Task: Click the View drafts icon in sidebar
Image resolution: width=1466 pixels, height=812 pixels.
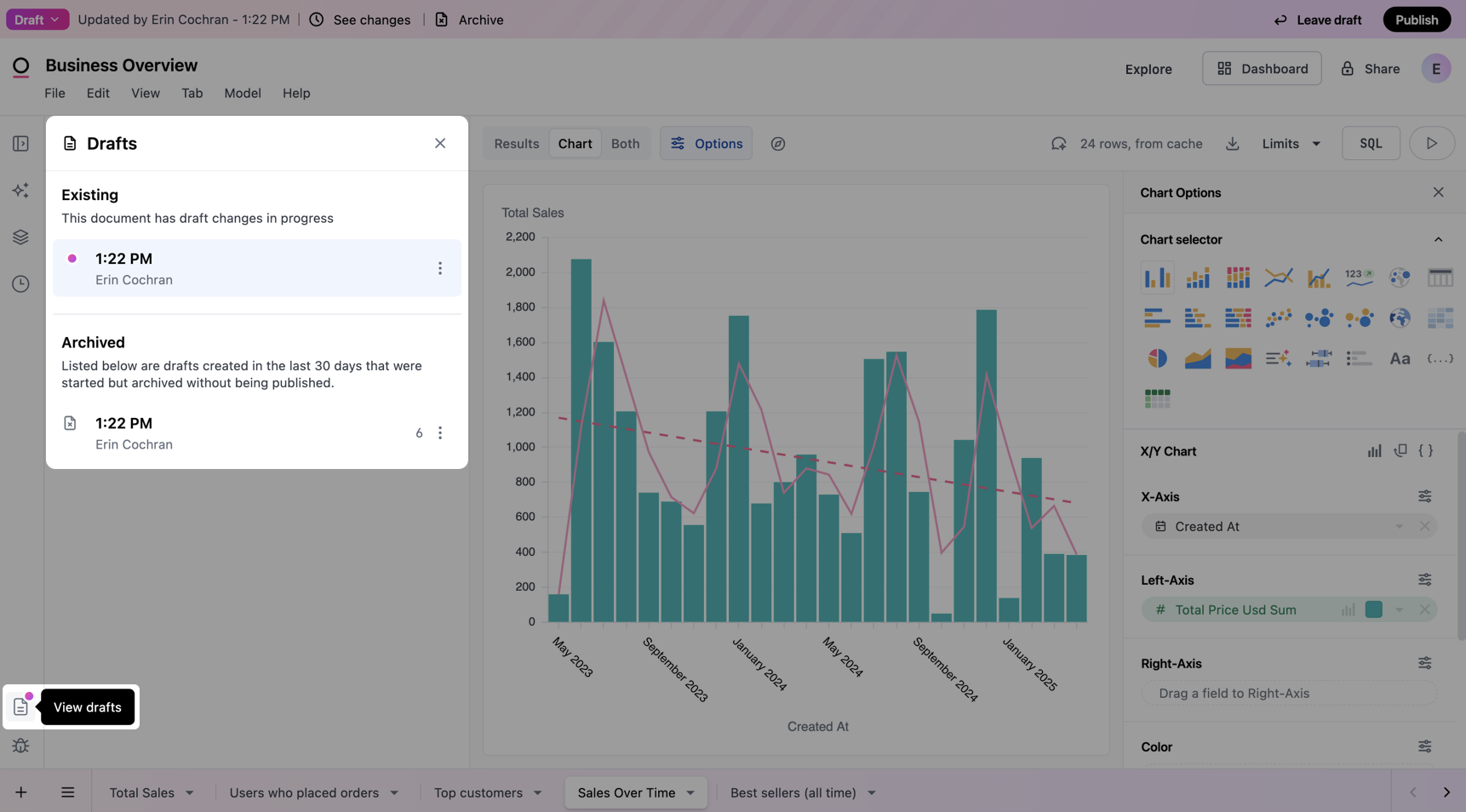Action: 20,706
